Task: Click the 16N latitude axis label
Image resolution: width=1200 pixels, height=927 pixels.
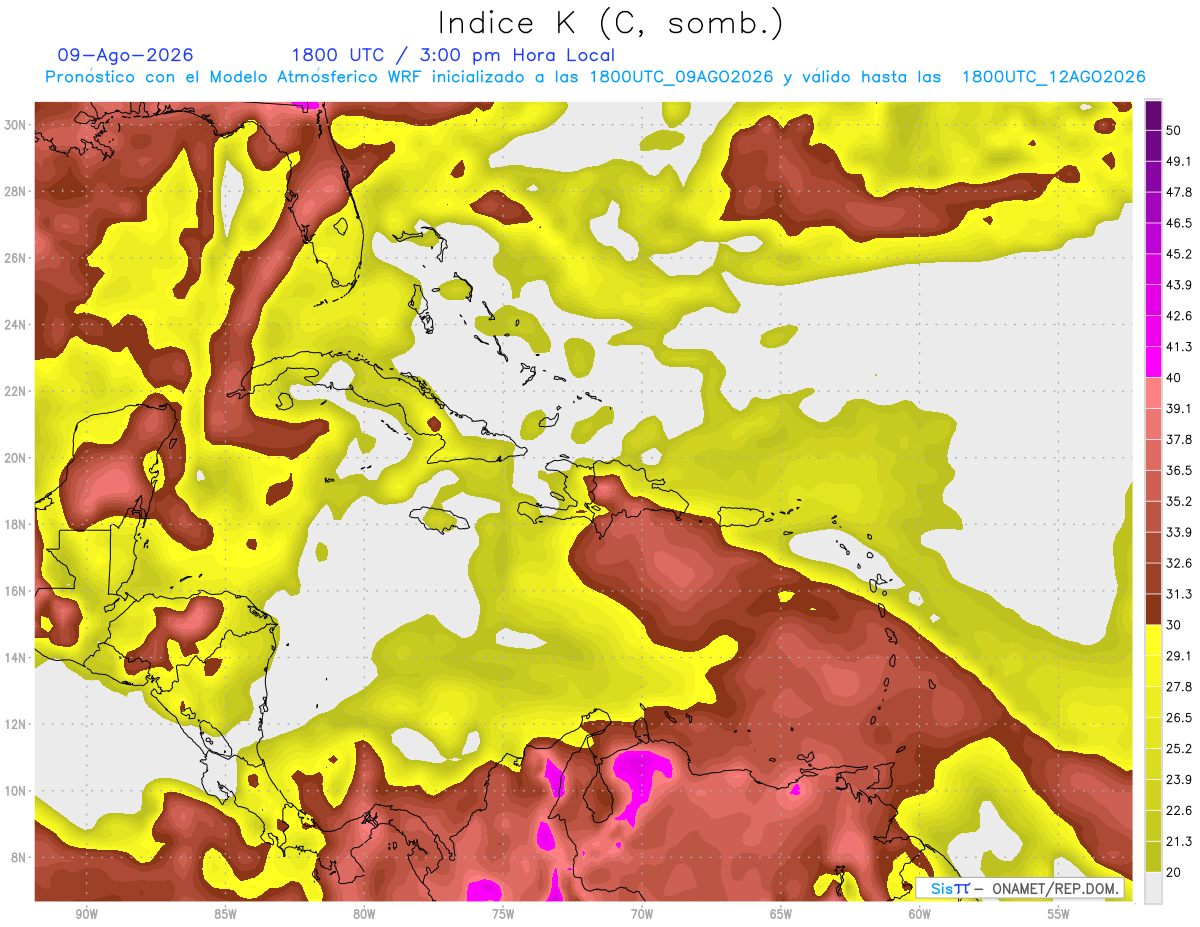Action: click(x=17, y=591)
